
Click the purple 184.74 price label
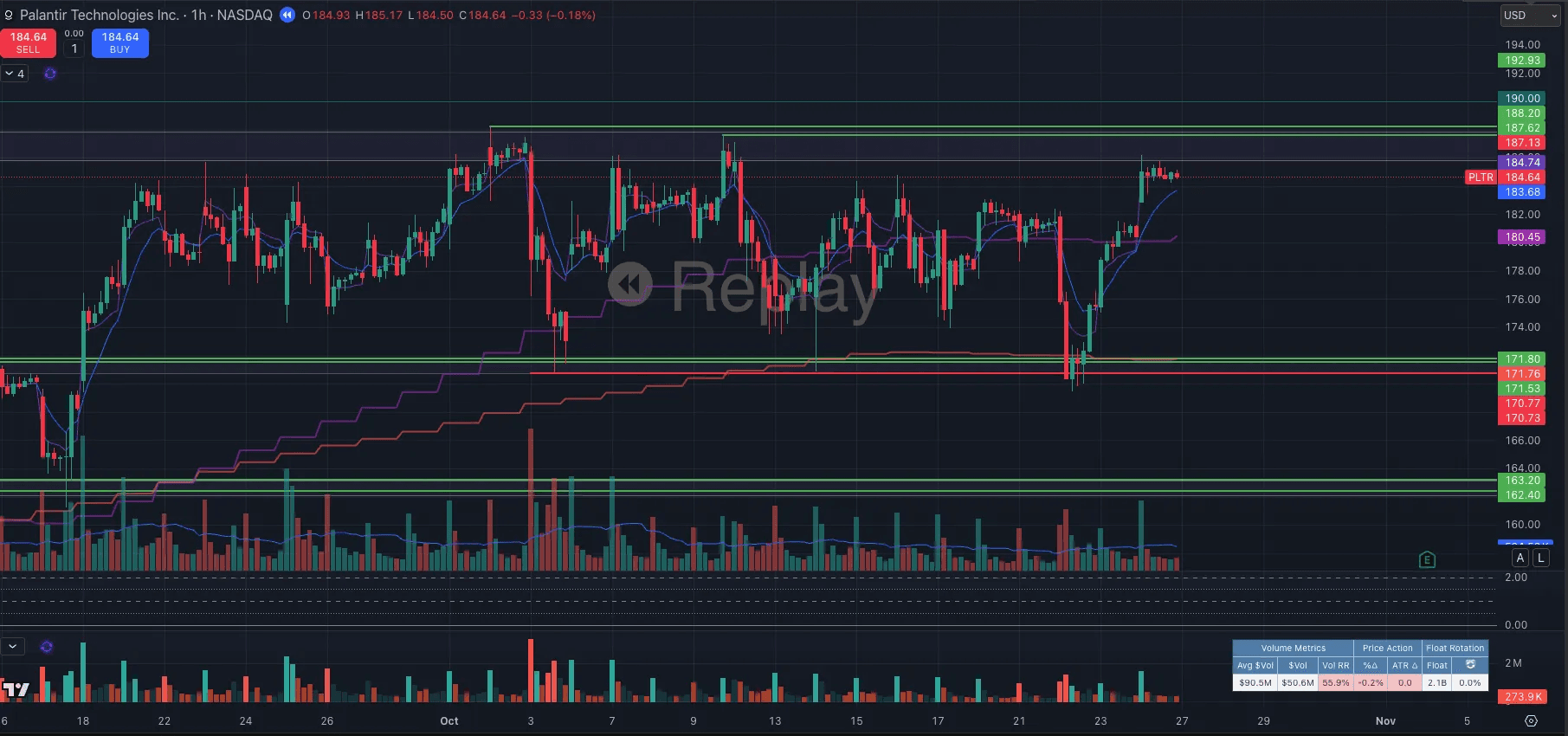coord(1522,163)
